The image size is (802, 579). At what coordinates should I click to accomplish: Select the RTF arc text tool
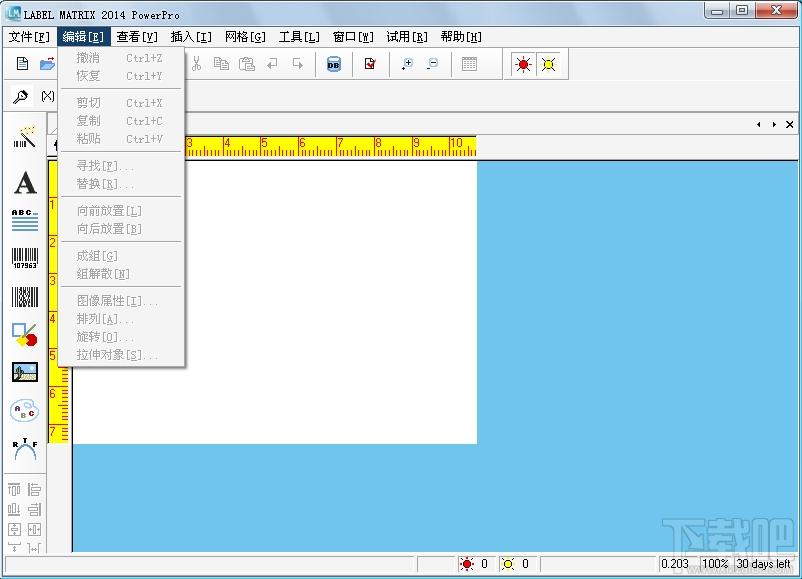point(25,449)
